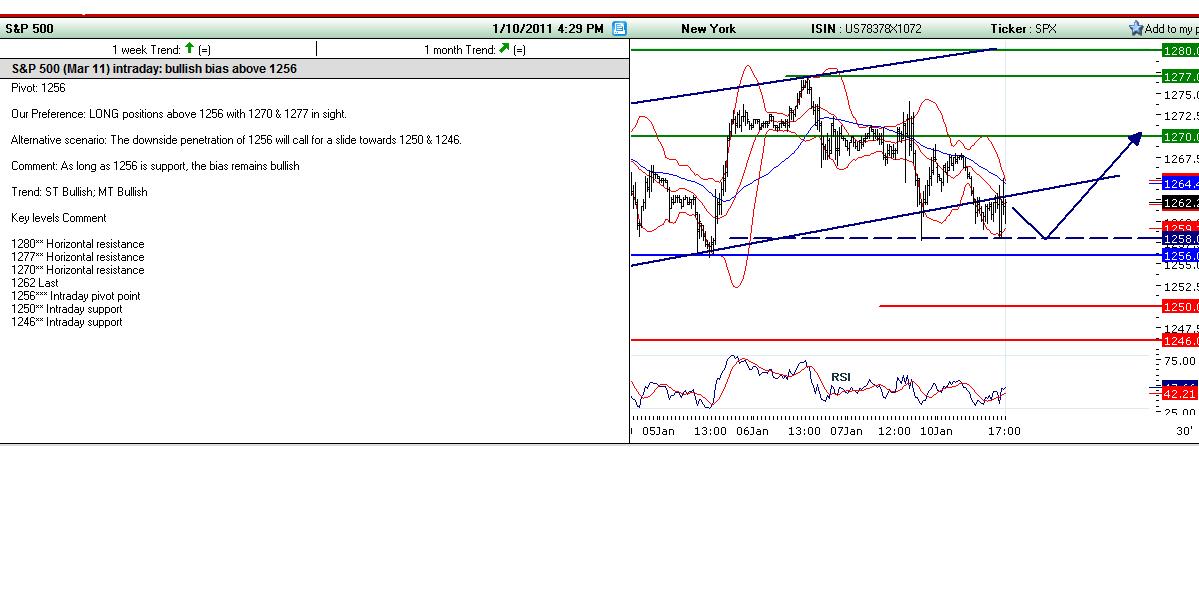Click the green 1 week Trend up arrow
Image resolution: width=1199 pixels, height=600 pixels.
coord(190,48)
